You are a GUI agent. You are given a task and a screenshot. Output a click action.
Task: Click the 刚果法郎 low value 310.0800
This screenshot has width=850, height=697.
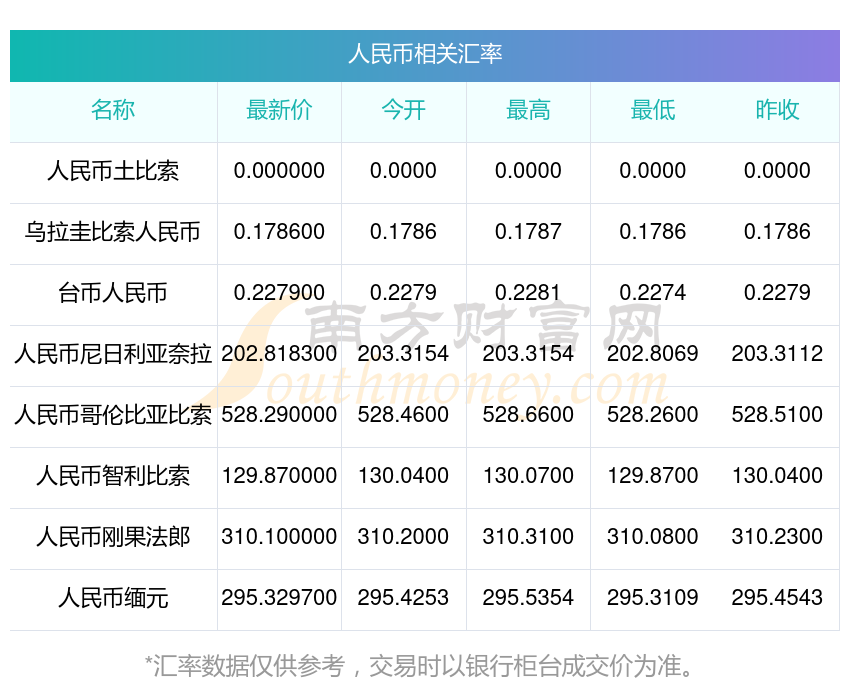coord(653,537)
